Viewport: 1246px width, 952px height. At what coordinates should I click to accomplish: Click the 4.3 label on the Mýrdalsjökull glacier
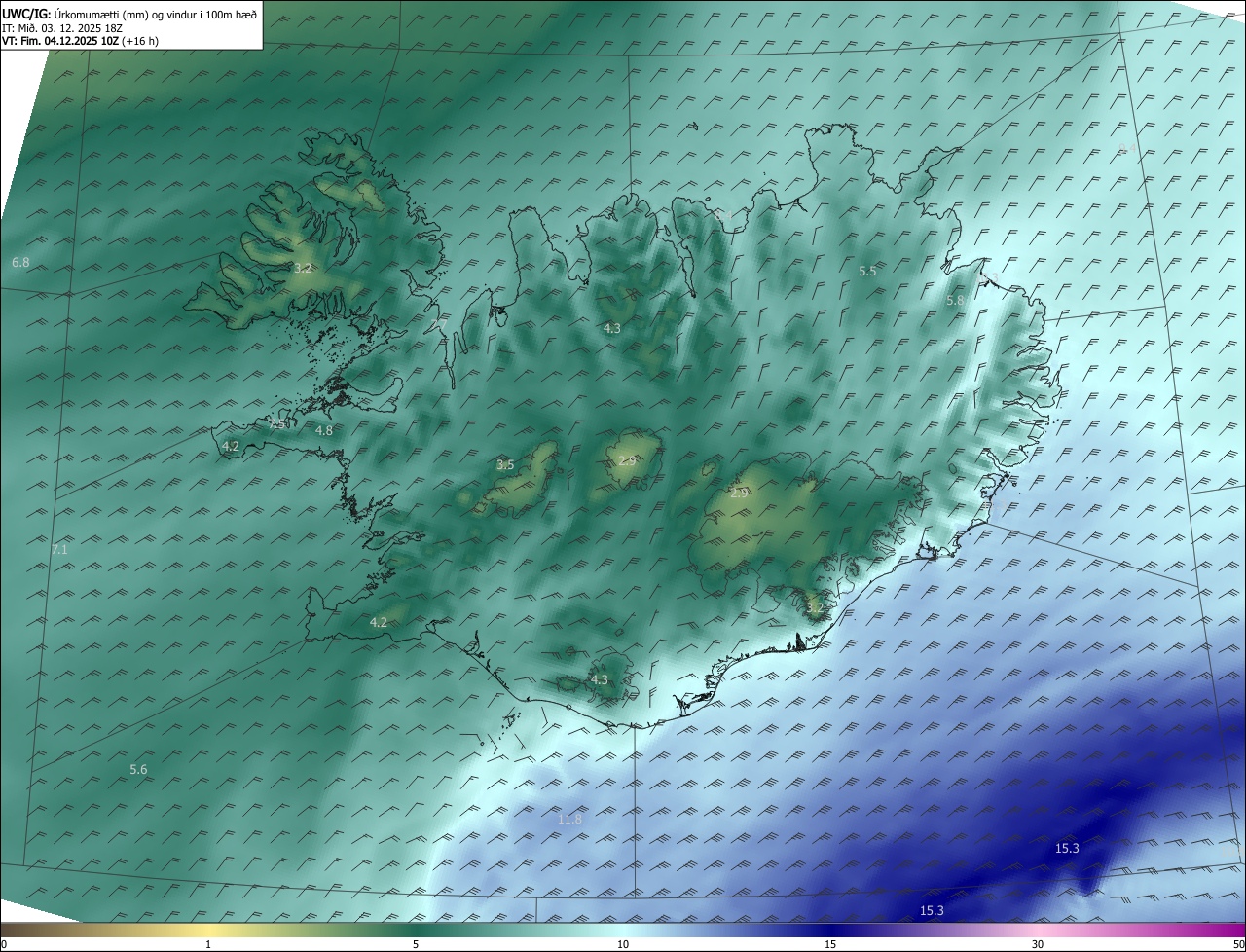point(599,680)
